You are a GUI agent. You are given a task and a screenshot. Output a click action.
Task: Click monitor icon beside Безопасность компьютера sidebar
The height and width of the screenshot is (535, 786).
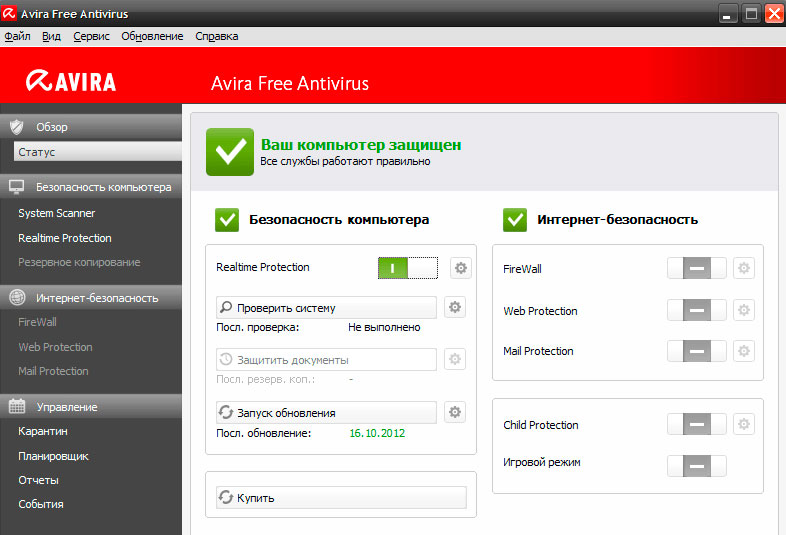(17, 187)
